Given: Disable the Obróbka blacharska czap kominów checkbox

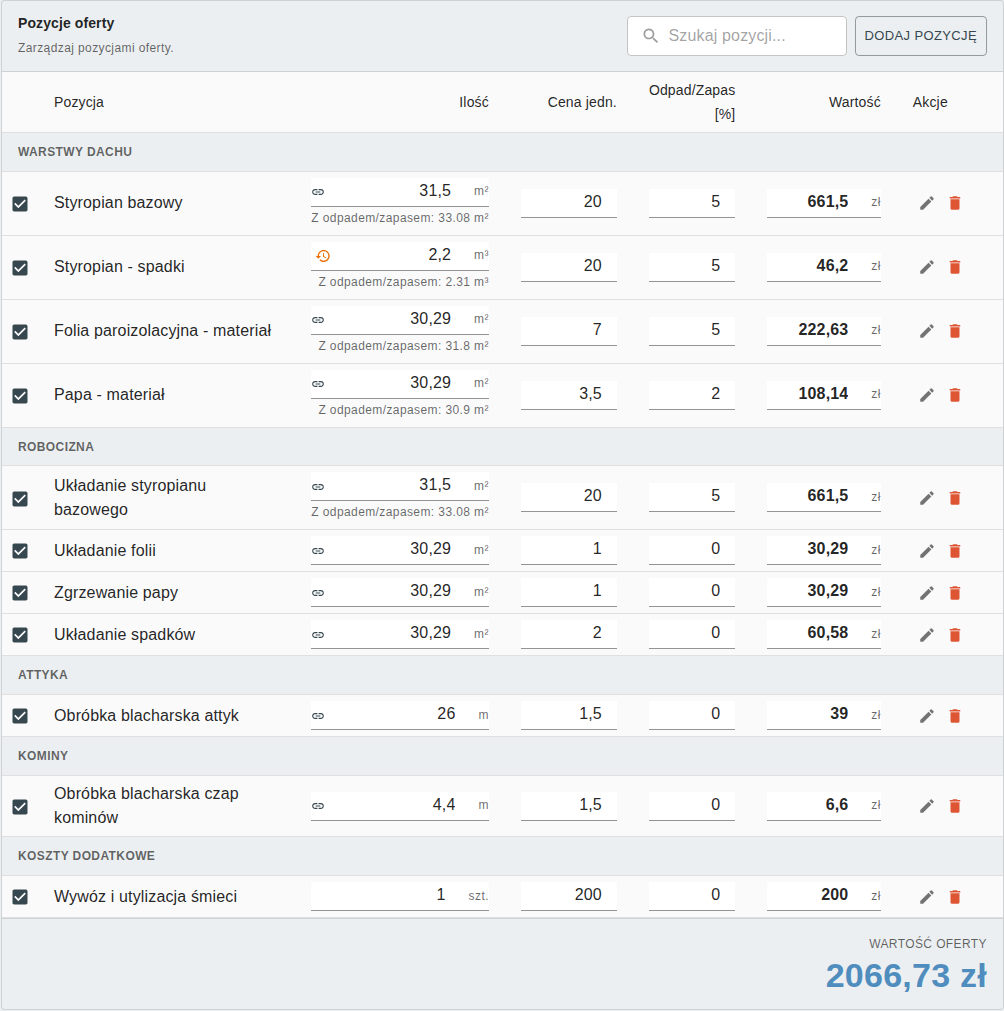Looking at the screenshot, I should (x=20, y=807).
